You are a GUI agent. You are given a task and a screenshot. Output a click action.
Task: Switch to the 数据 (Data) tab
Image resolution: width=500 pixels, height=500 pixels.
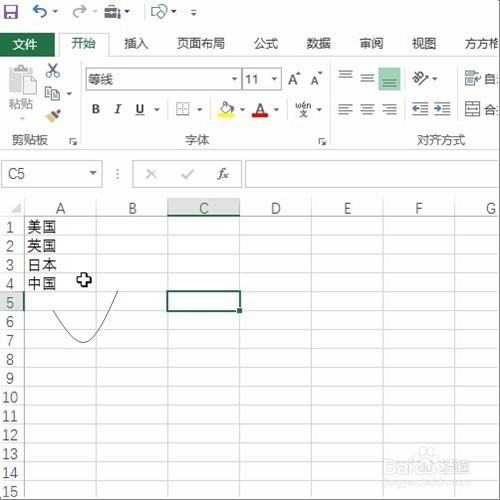[x=319, y=44]
